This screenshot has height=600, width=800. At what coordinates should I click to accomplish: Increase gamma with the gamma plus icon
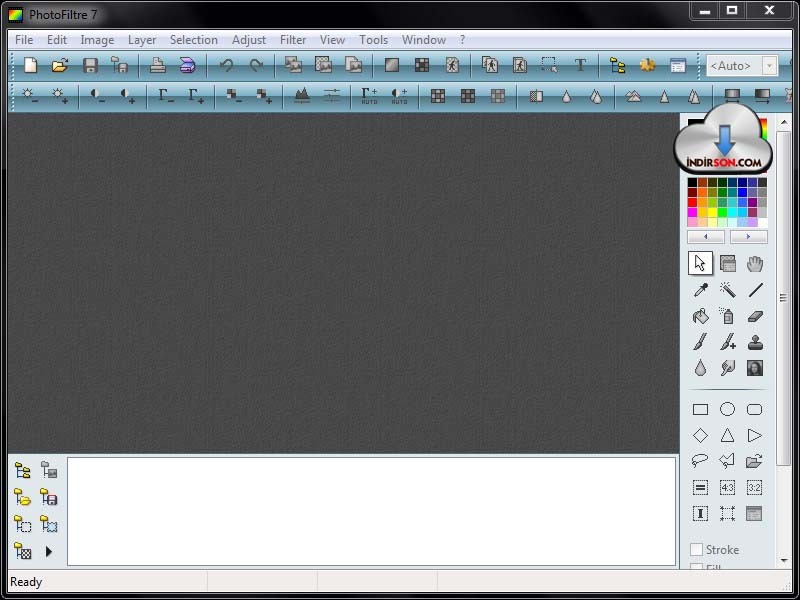pyautogui.click(x=196, y=95)
